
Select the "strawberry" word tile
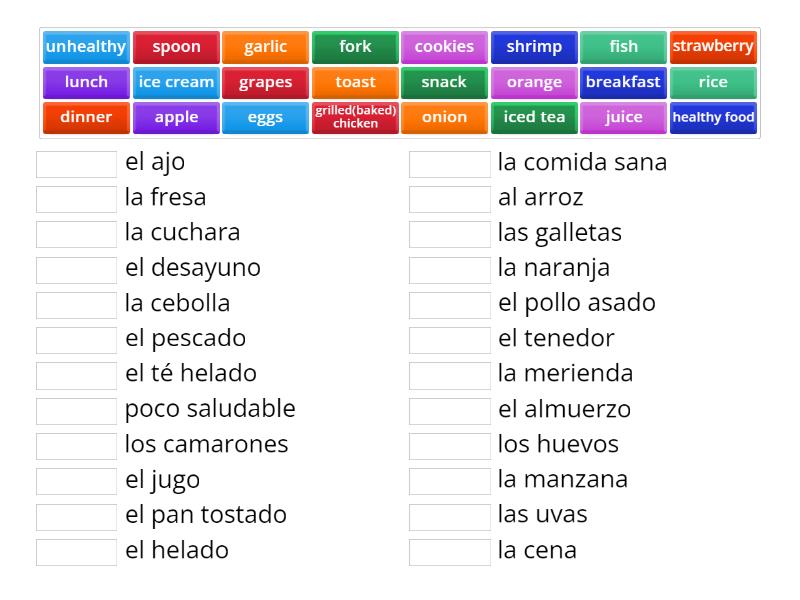713,46
